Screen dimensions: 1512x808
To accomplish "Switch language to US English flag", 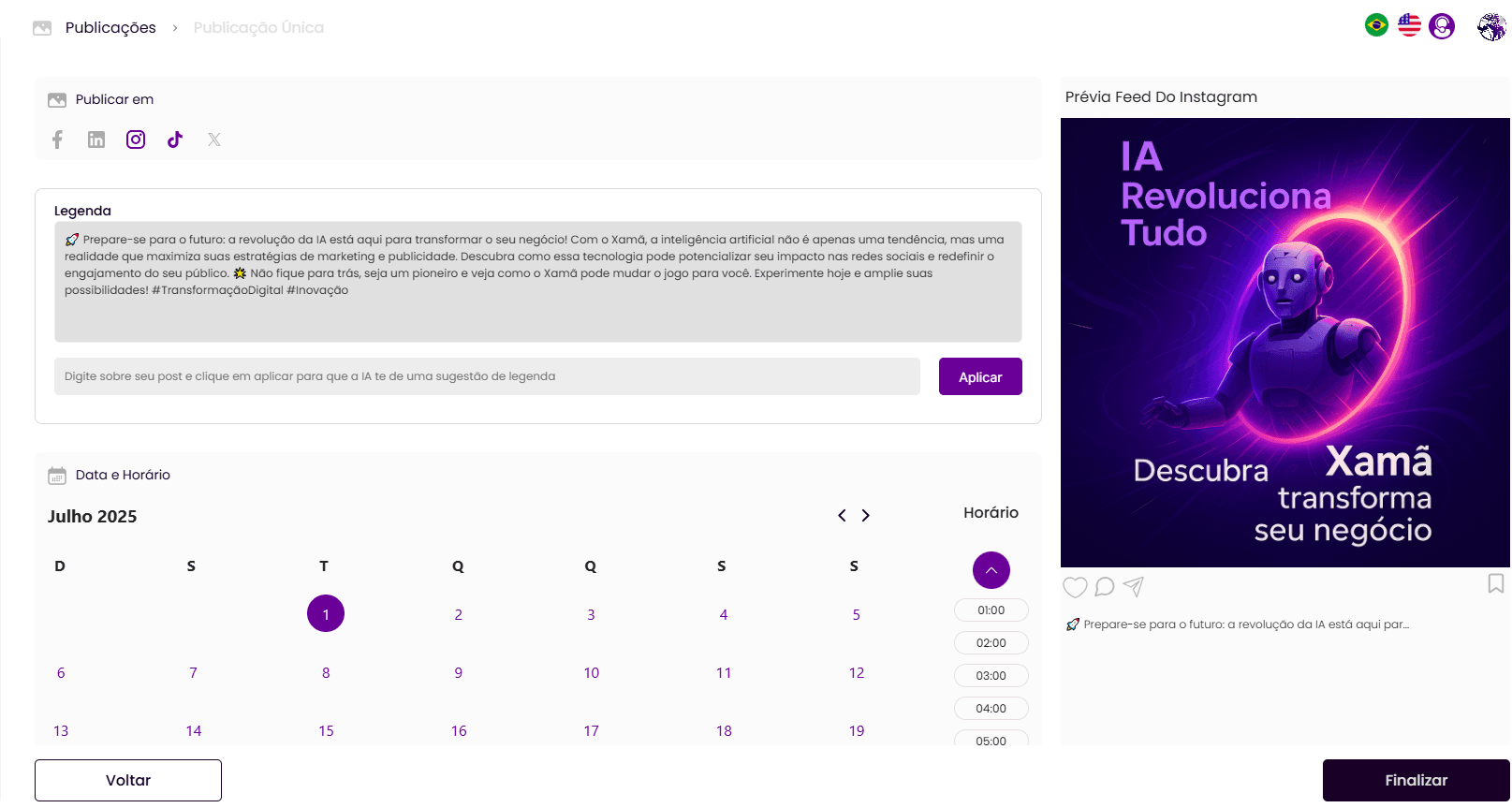I will (1409, 25).
